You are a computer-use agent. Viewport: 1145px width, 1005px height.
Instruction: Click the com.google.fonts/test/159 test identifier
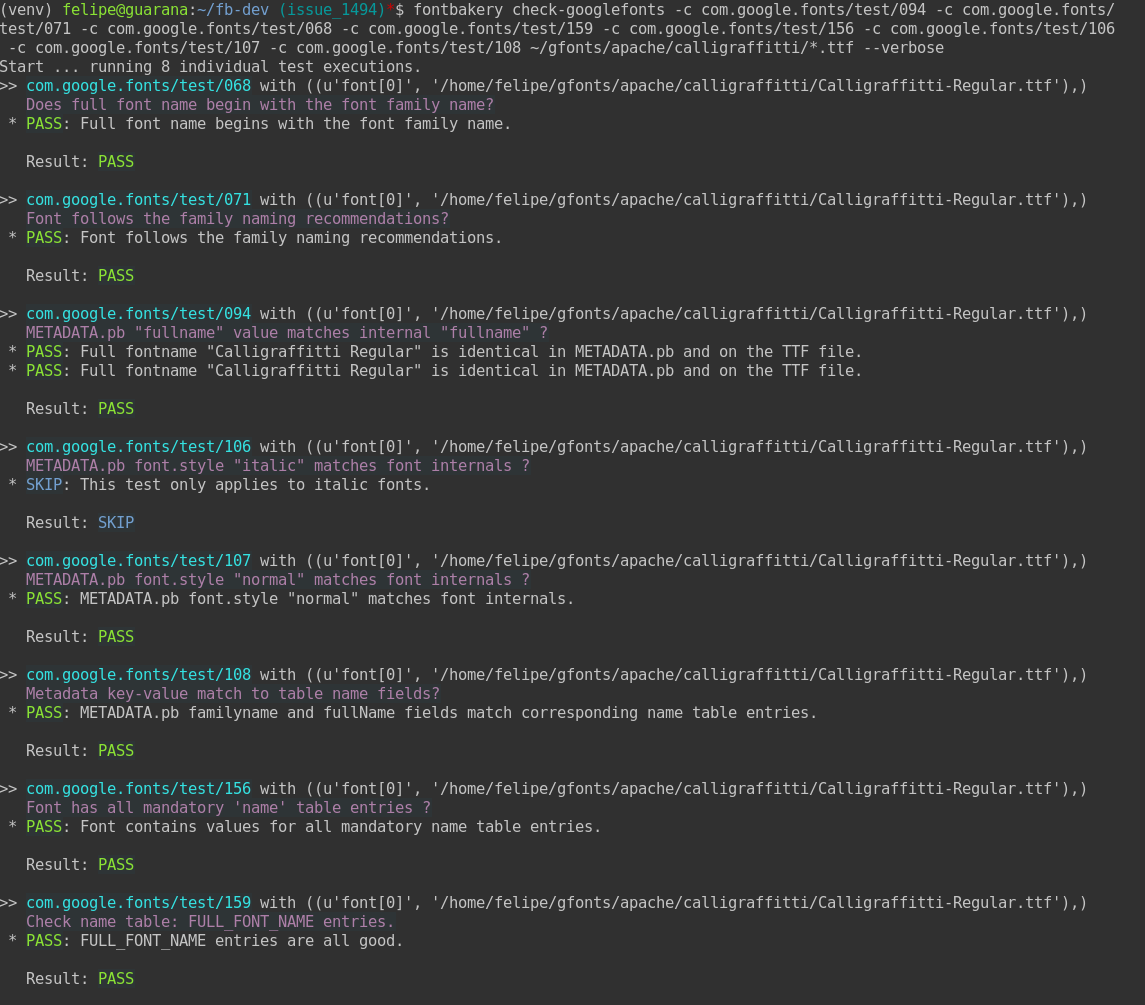pyautogui.click(x=138, y=902)
